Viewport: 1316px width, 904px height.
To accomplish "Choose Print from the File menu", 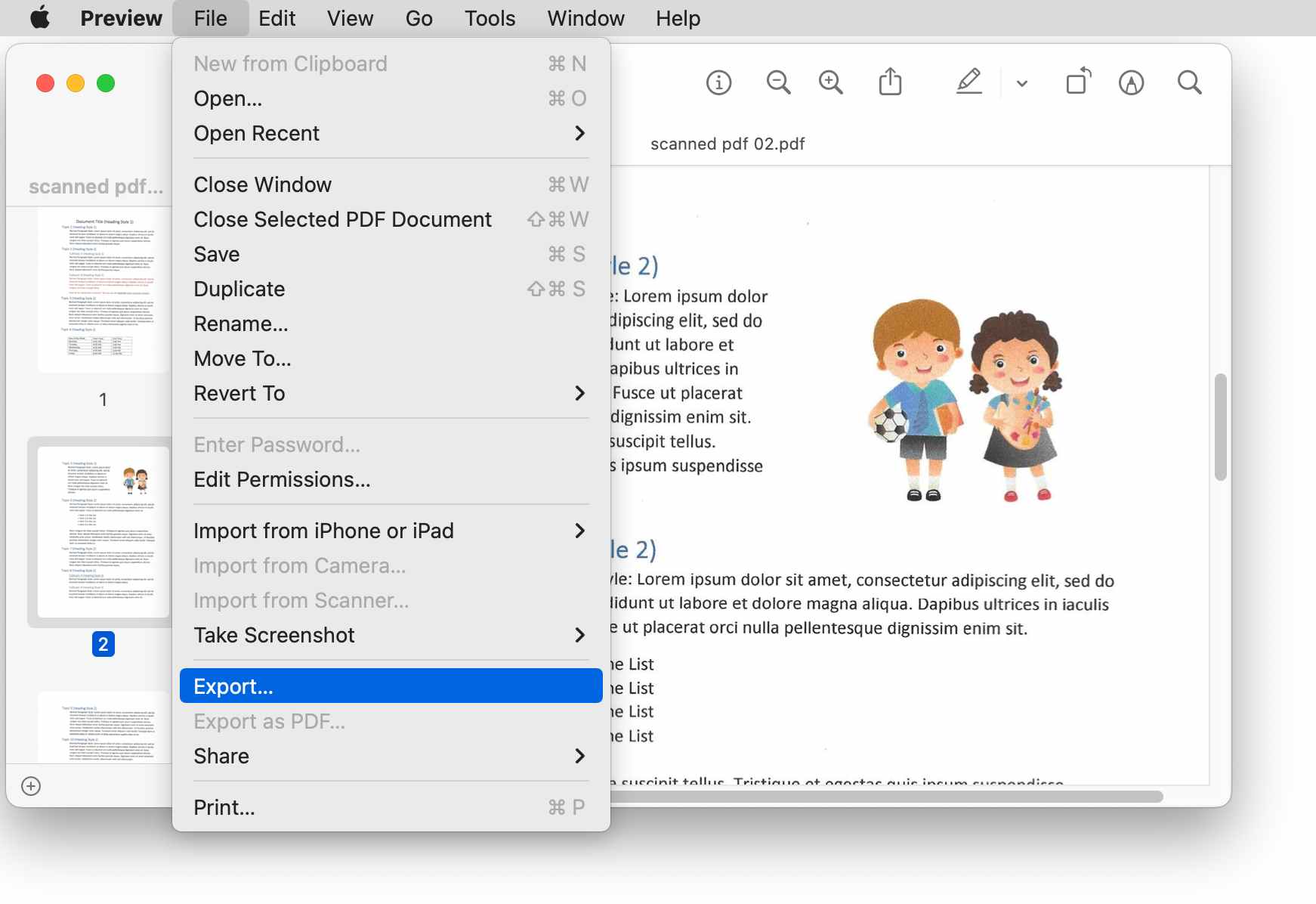I will coord(224,806).
